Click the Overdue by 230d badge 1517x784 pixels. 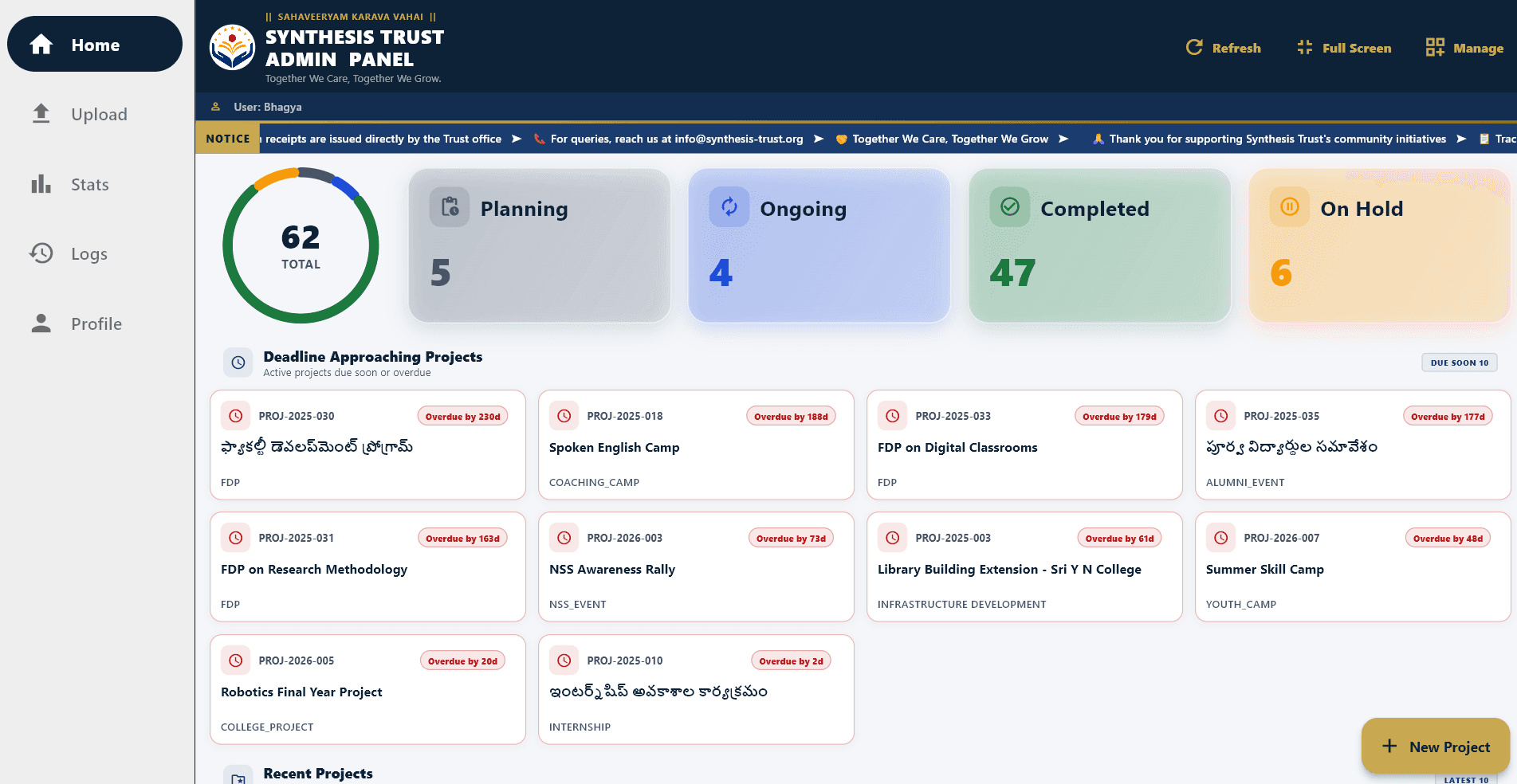[462, 416]
